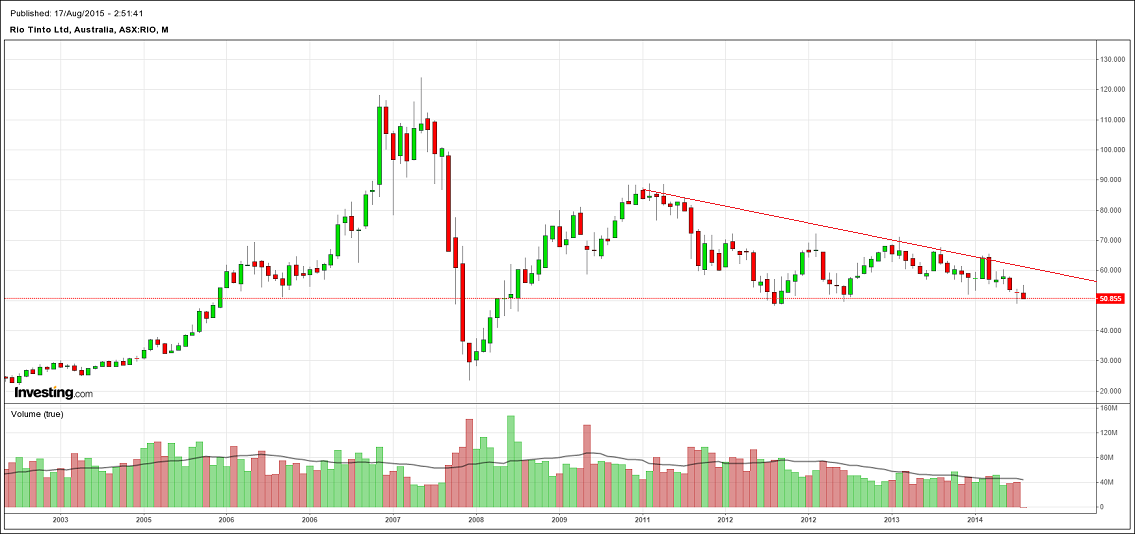Image resolution: width=1135 pixels, height=534 pixels.
Task: Select the 2007 time axis label
Action: pyautogui.click(x=393, y=520)
